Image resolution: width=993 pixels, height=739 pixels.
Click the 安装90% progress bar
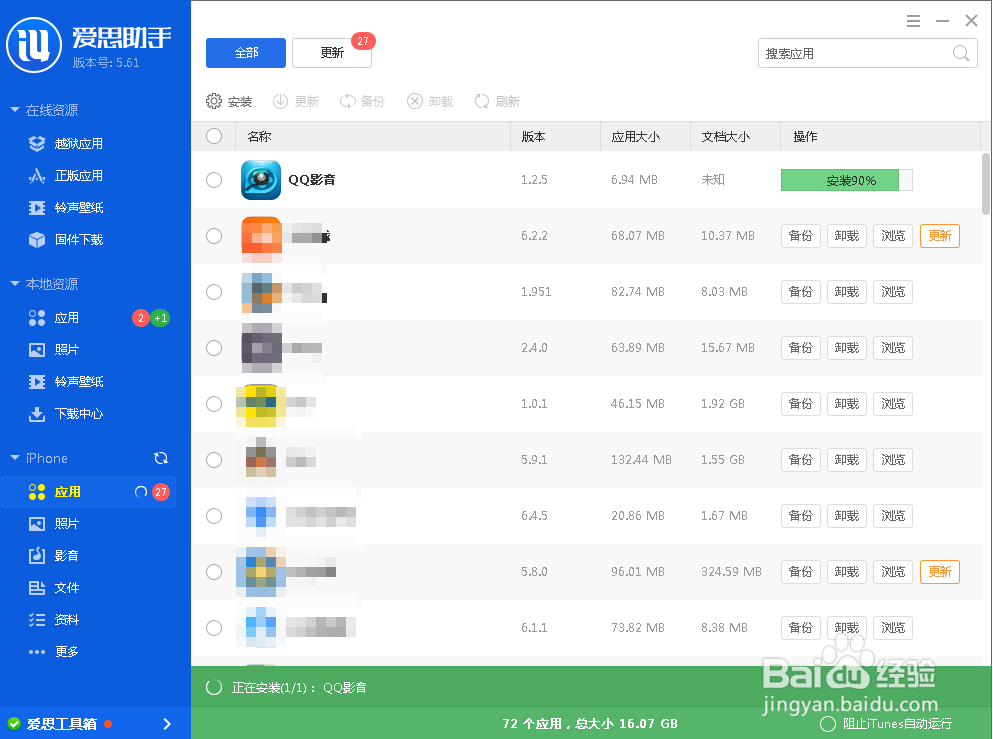(847, 180)
